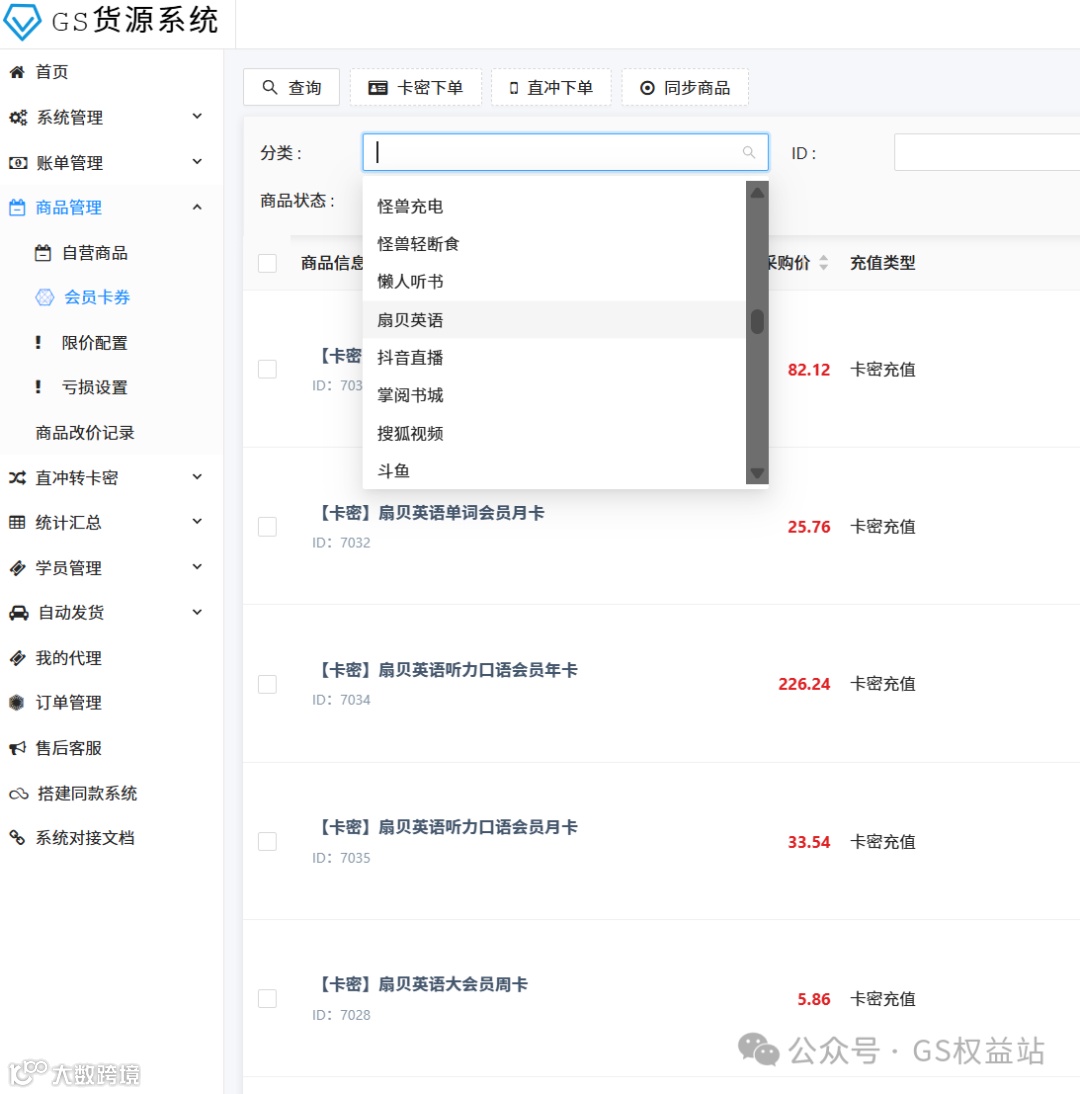Screen dimensions: 1080x1094
Task: Select 怪兽充电 in category dropdown
Action: [555, 207]
